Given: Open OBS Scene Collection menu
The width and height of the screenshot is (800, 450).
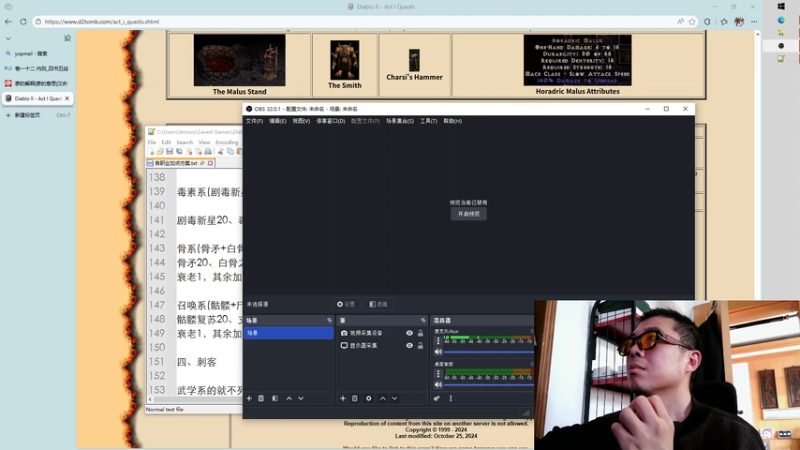Looking at the screenshot, I should coord(399,121).
